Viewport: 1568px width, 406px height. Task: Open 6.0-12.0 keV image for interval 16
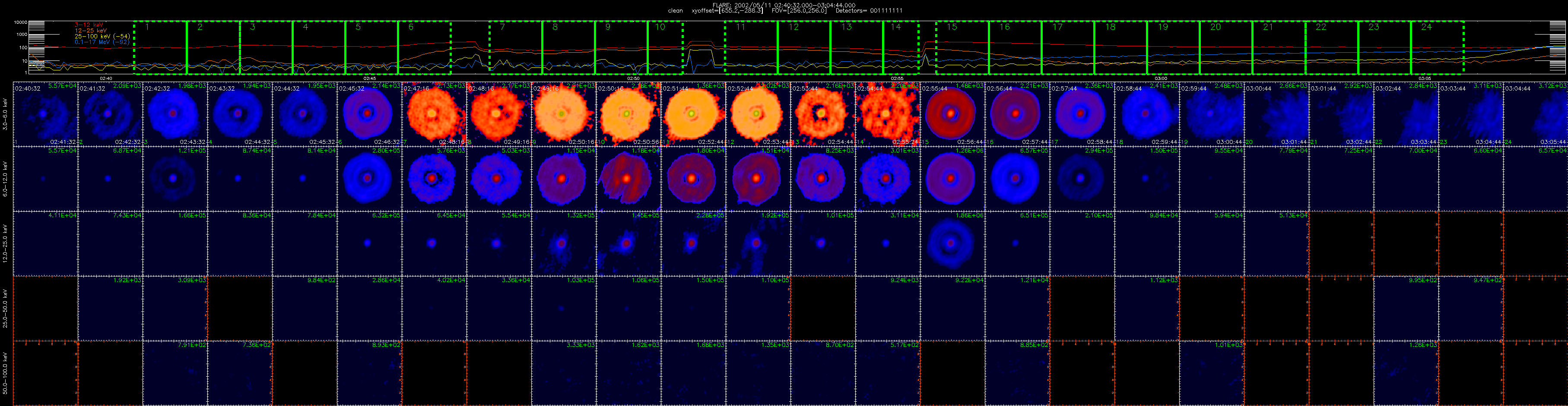pos(1018,179)
